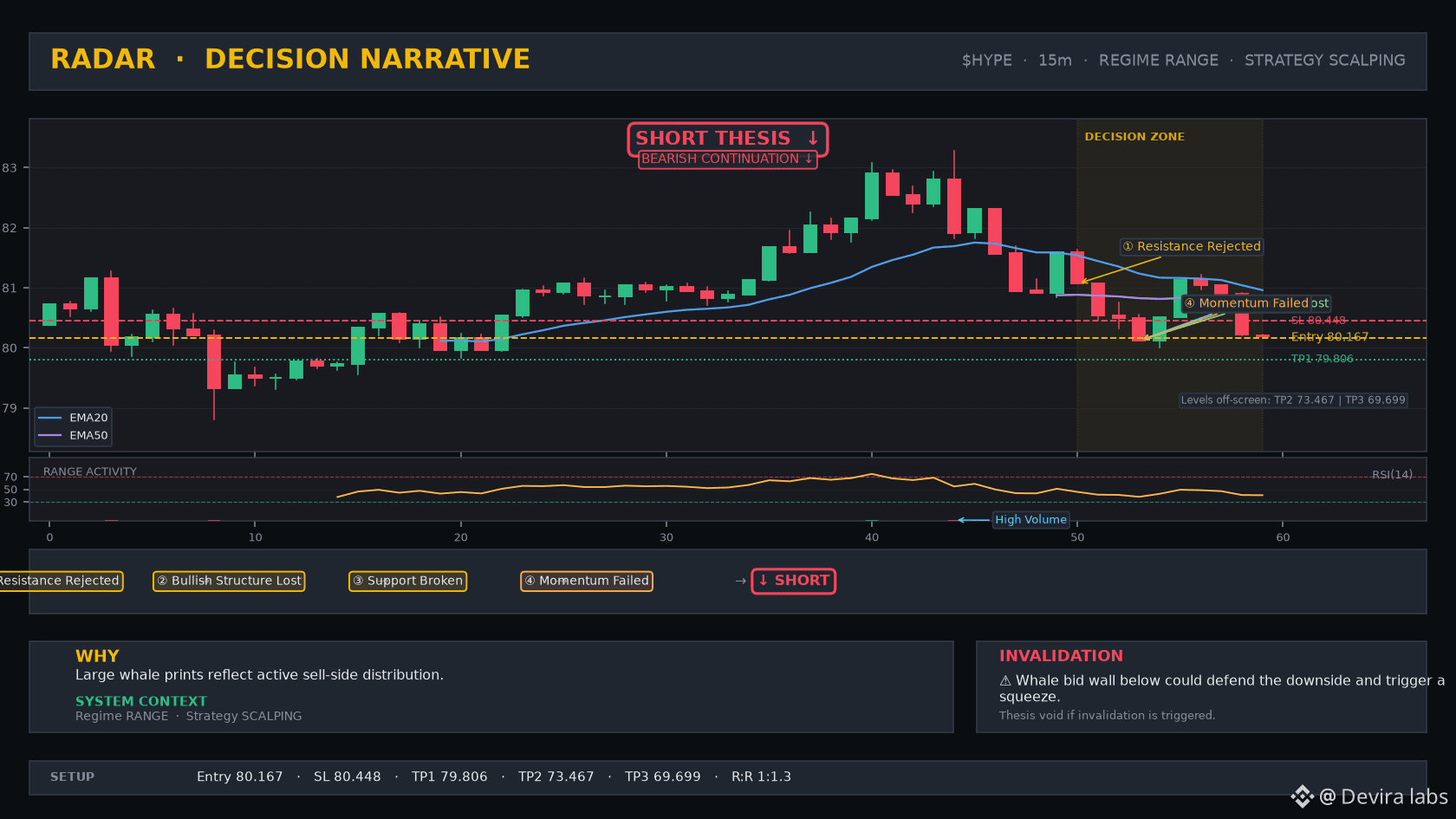Click the SYSTEM CONTEXT heading
1456x819 pixels.
(x=141, y=701)
